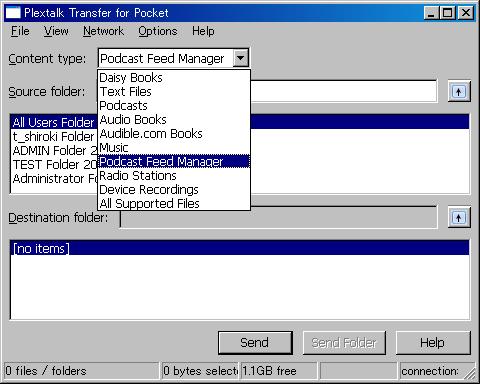
Task: Open the Content type dropdown arrow
Action: [240, 58]
